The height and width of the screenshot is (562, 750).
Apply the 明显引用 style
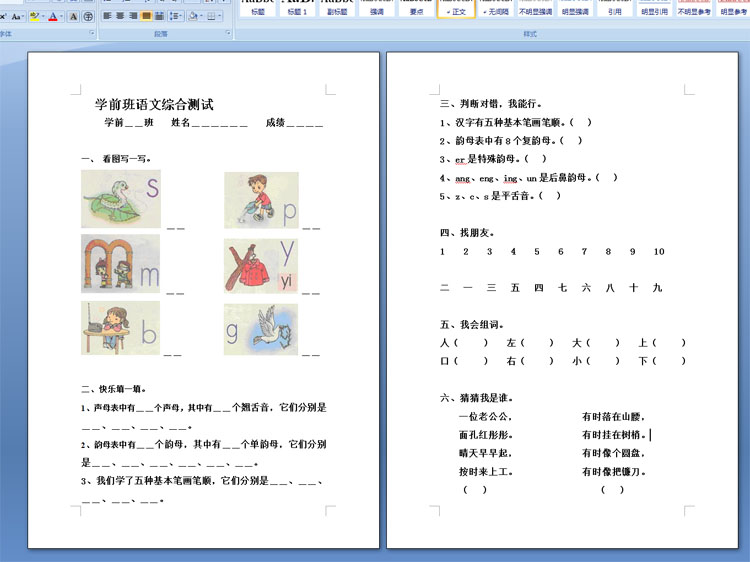point(654,9)
